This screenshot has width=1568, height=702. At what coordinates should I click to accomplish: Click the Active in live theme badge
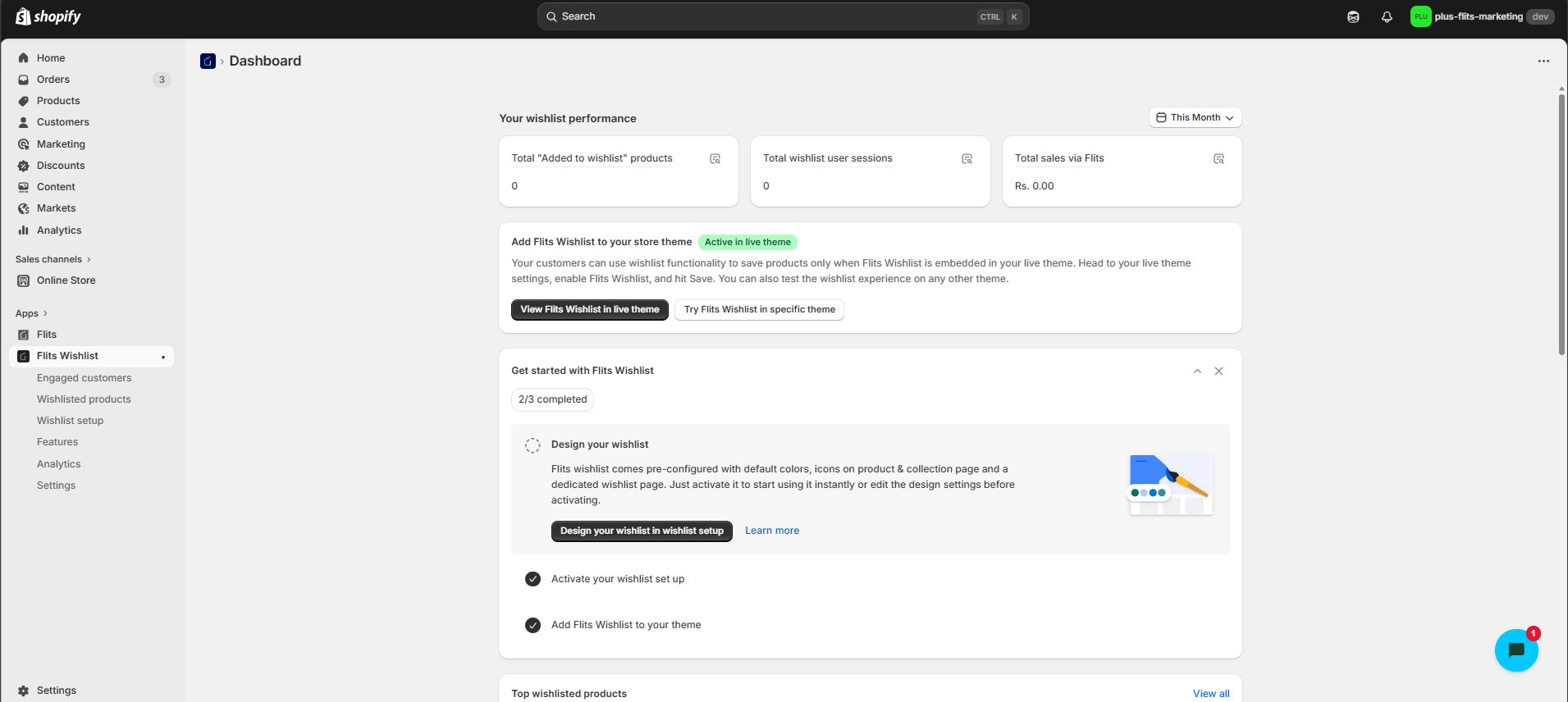(x=747, y=242)
